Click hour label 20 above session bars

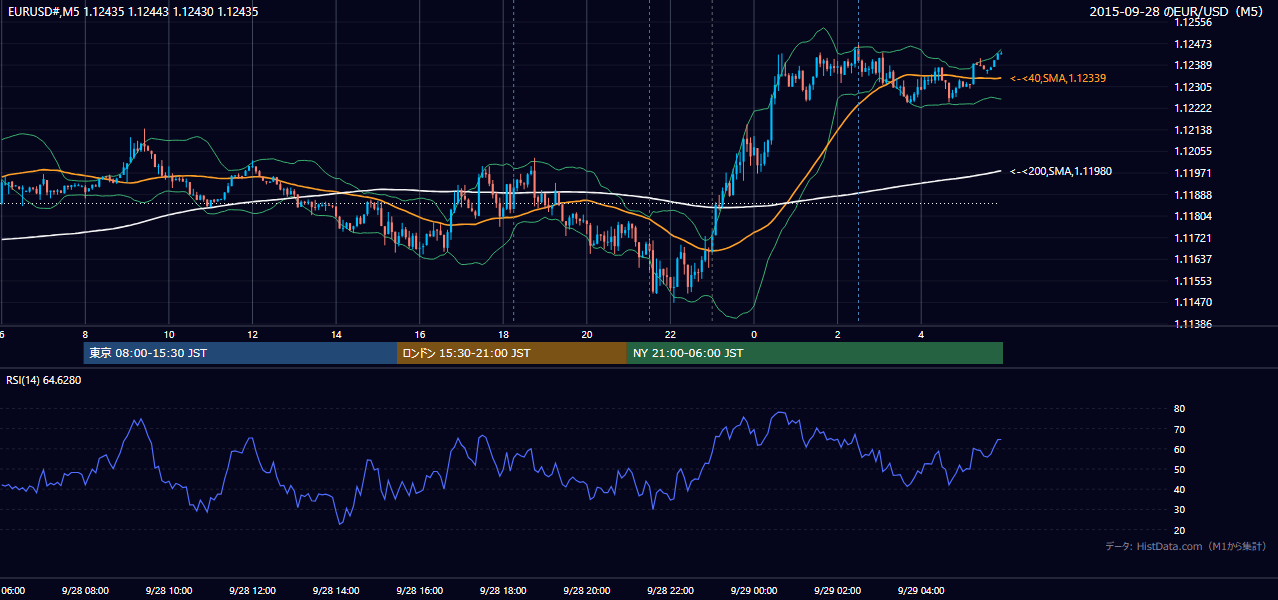[x=587, y=335]
